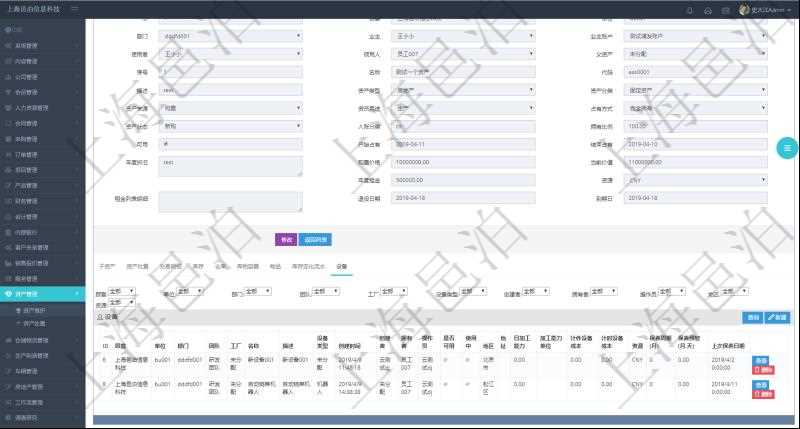Open the user avatar in top bar

pos(744,9)
